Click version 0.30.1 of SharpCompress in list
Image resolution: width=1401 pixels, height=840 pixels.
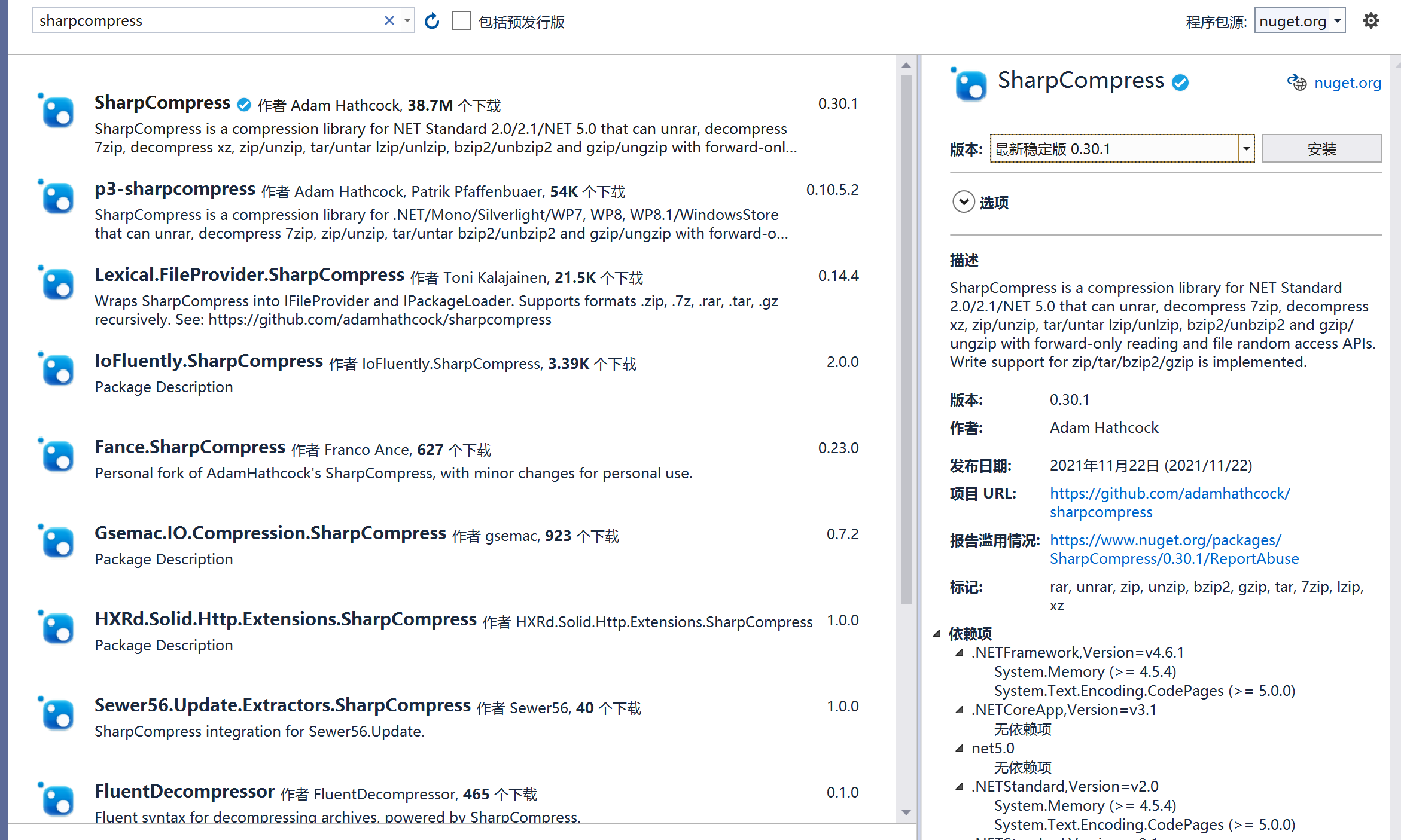pos(838,103)
